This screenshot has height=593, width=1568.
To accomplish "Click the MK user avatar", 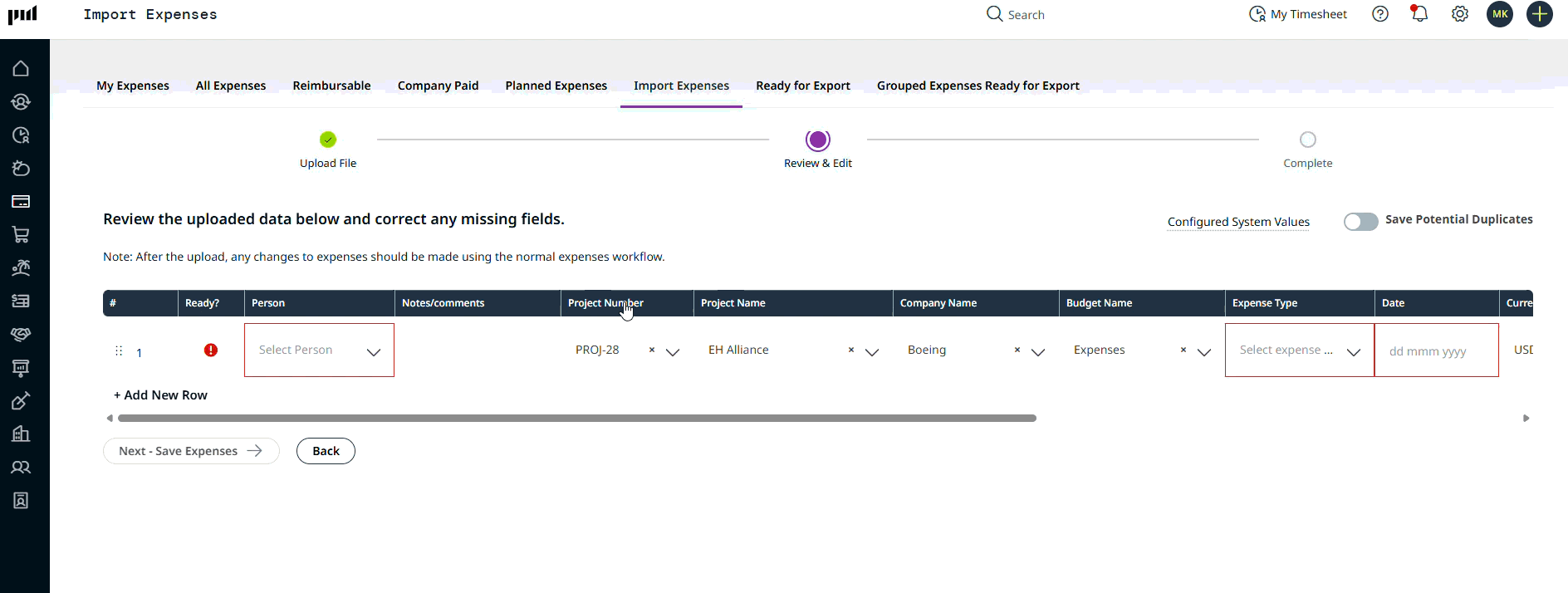I will pyautogui.click(x=1500, y=14).
